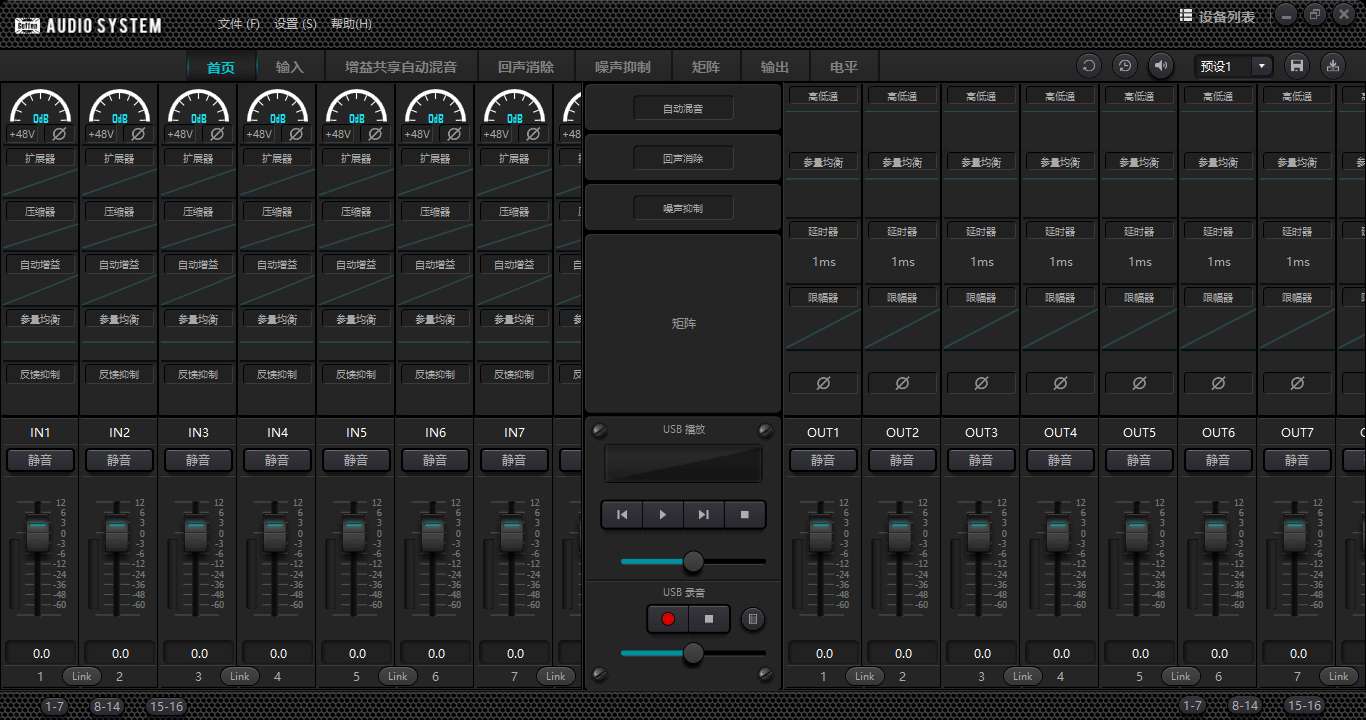Toggle +48V phantom power on IN1
This screenshot has width=1366, height=720.
tap(22, 134)
